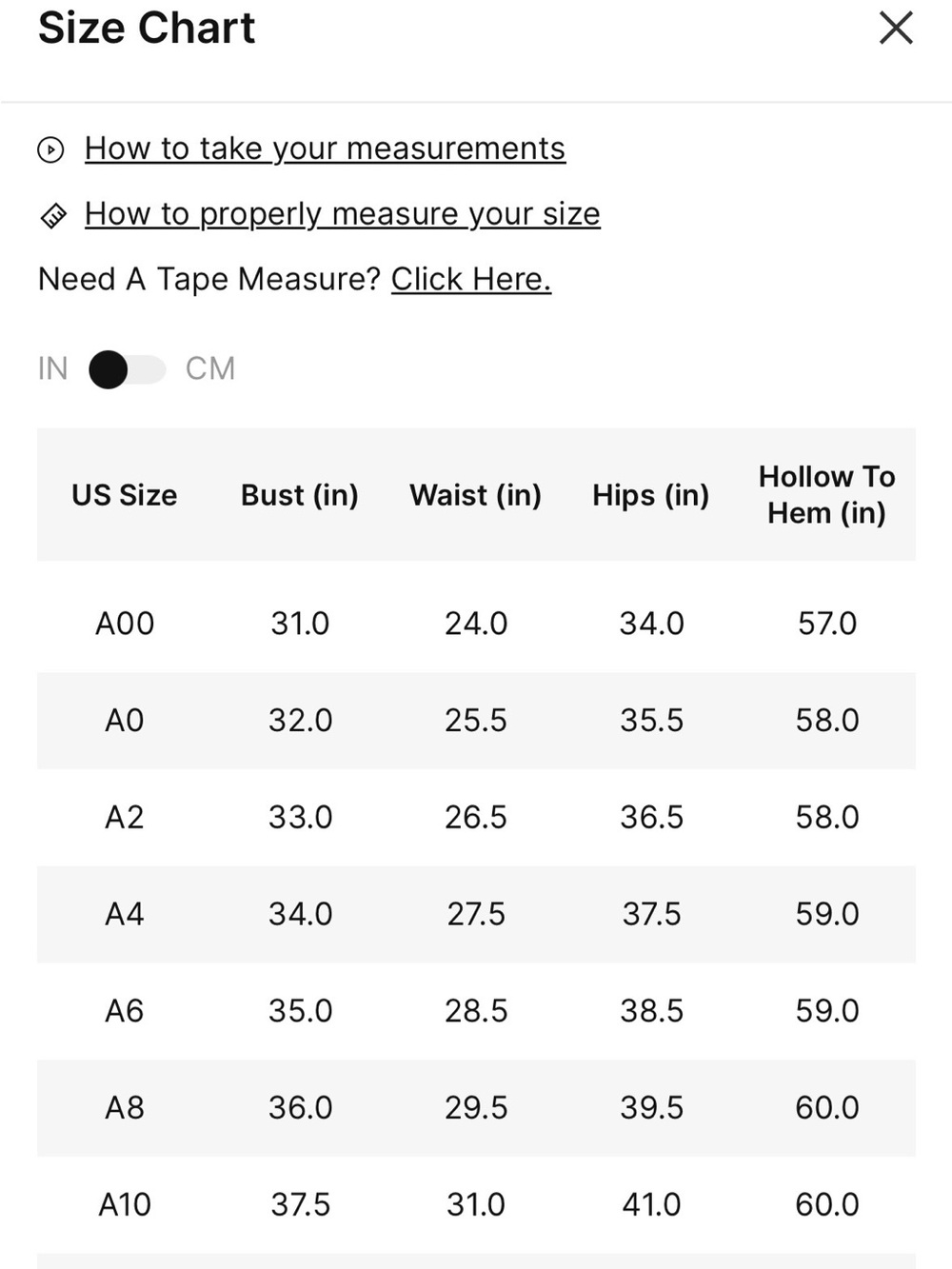Image resolution: width=952 pixels, height=1269 pixels.
Task: Select the A8 size row label
Action: point(125,1108)
